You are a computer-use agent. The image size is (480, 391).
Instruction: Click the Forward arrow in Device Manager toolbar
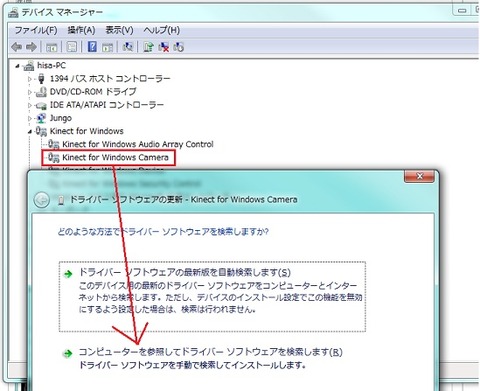(31, 47)
